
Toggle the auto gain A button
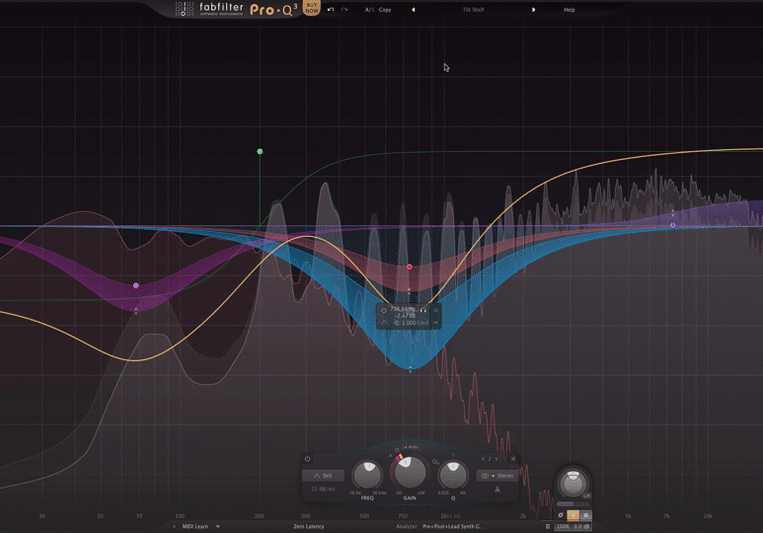(573, 515)
